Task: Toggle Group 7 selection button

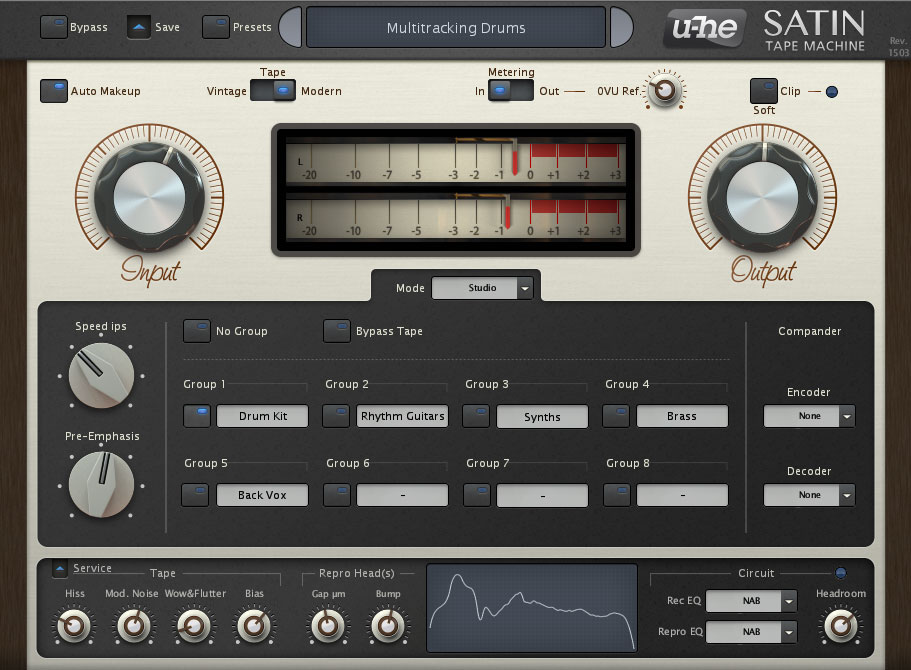Action: tap(476, 495)
